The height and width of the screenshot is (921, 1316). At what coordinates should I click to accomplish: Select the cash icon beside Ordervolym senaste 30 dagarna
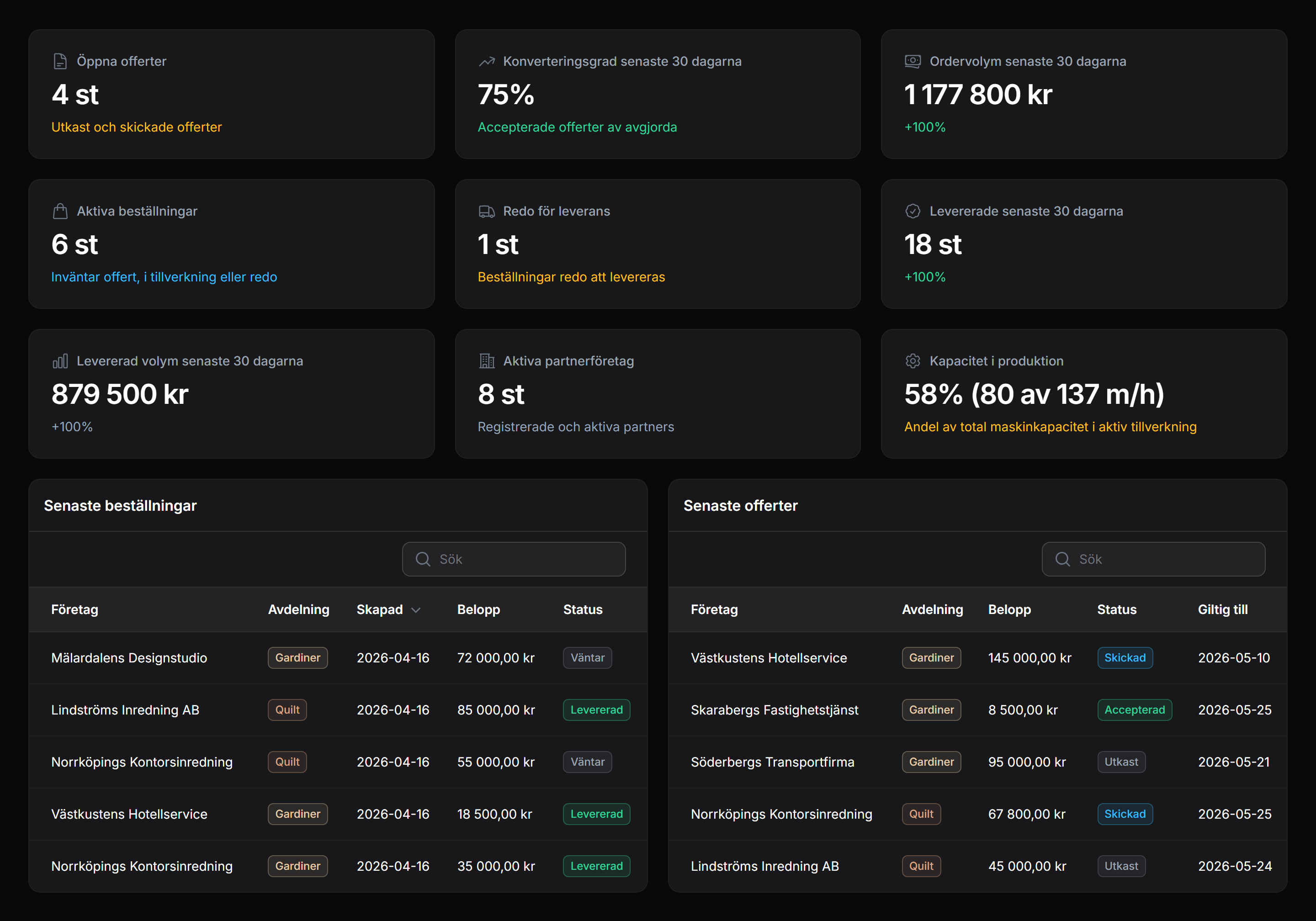click(x=913, y=61)
